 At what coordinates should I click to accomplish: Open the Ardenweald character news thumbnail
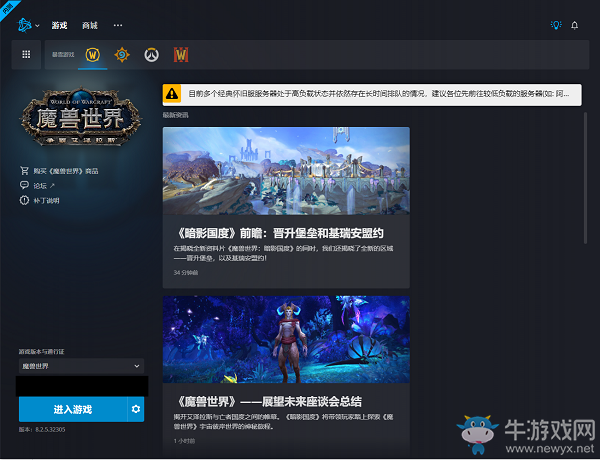pos(286,339)
